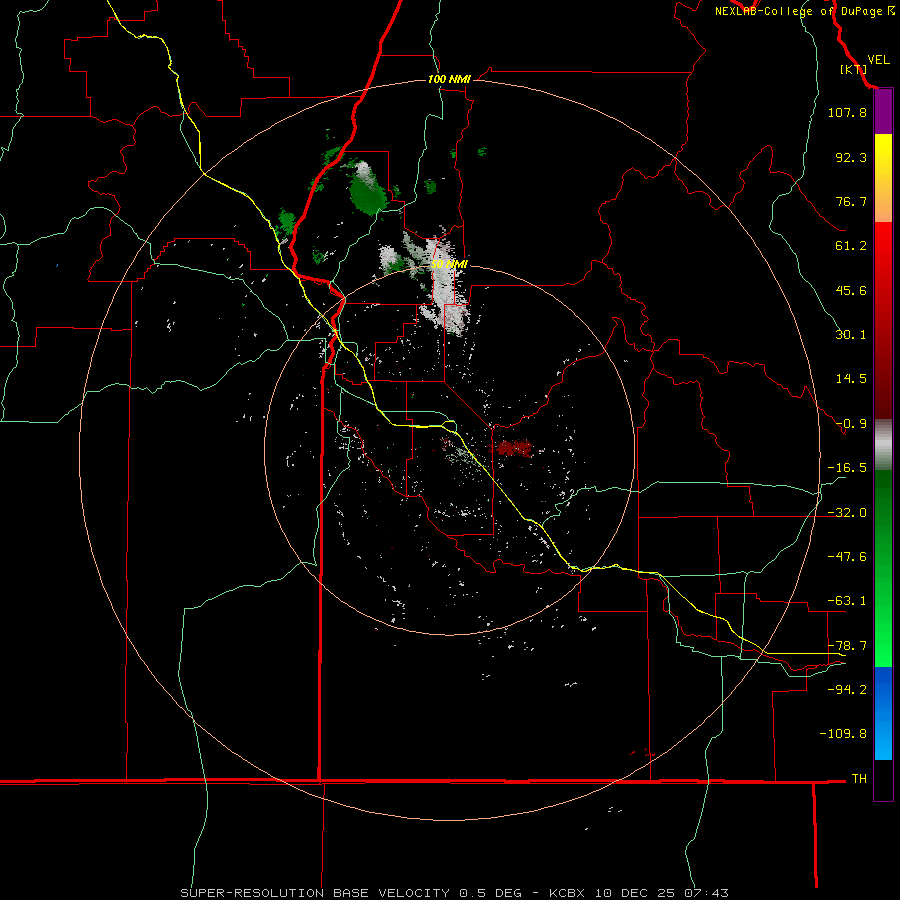Select the 45.6 velocity scale value

851,290
